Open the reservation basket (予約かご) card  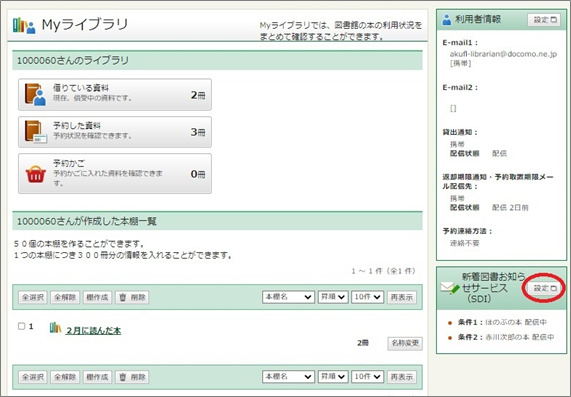pyautogui.click(x=115, y=173)
